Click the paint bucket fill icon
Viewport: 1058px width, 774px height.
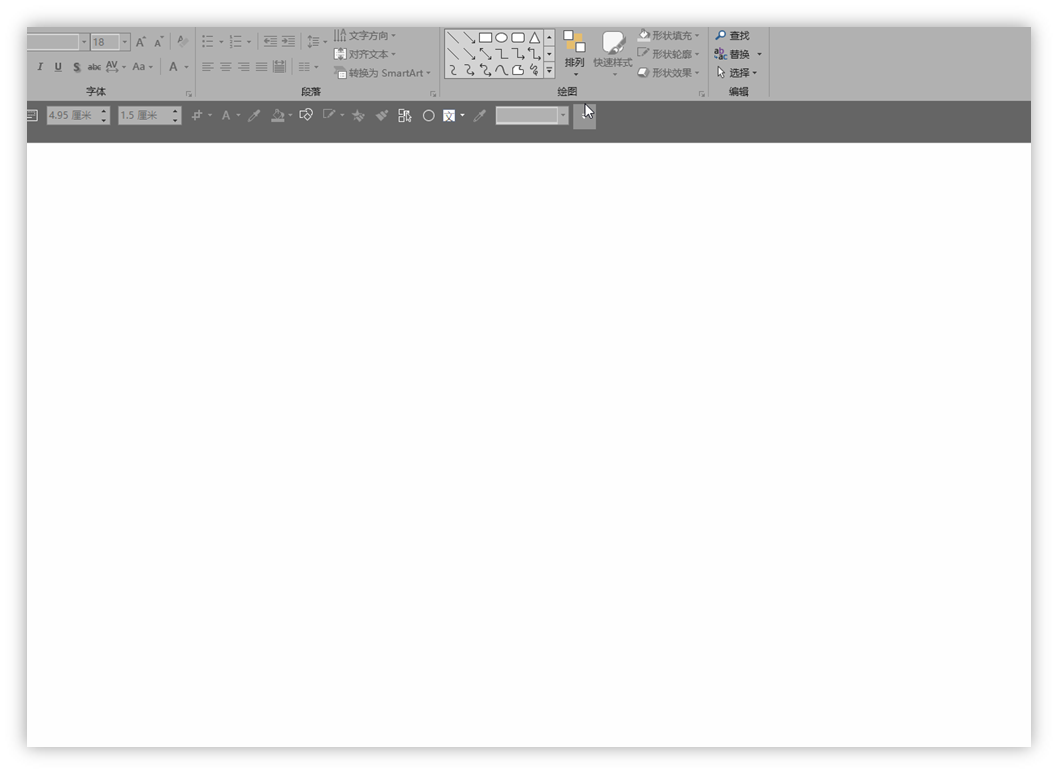277,115
